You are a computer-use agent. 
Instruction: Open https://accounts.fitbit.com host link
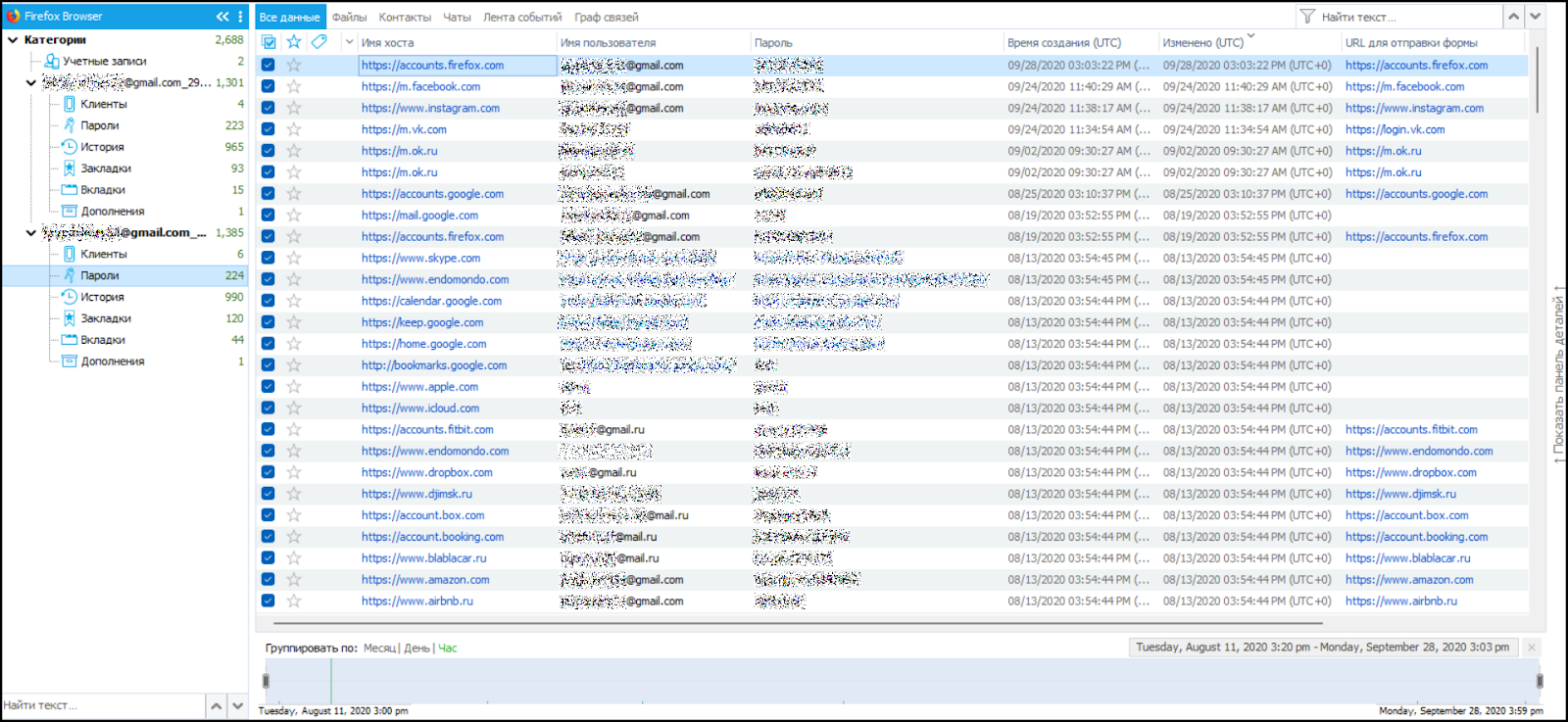tap(427, 429)
